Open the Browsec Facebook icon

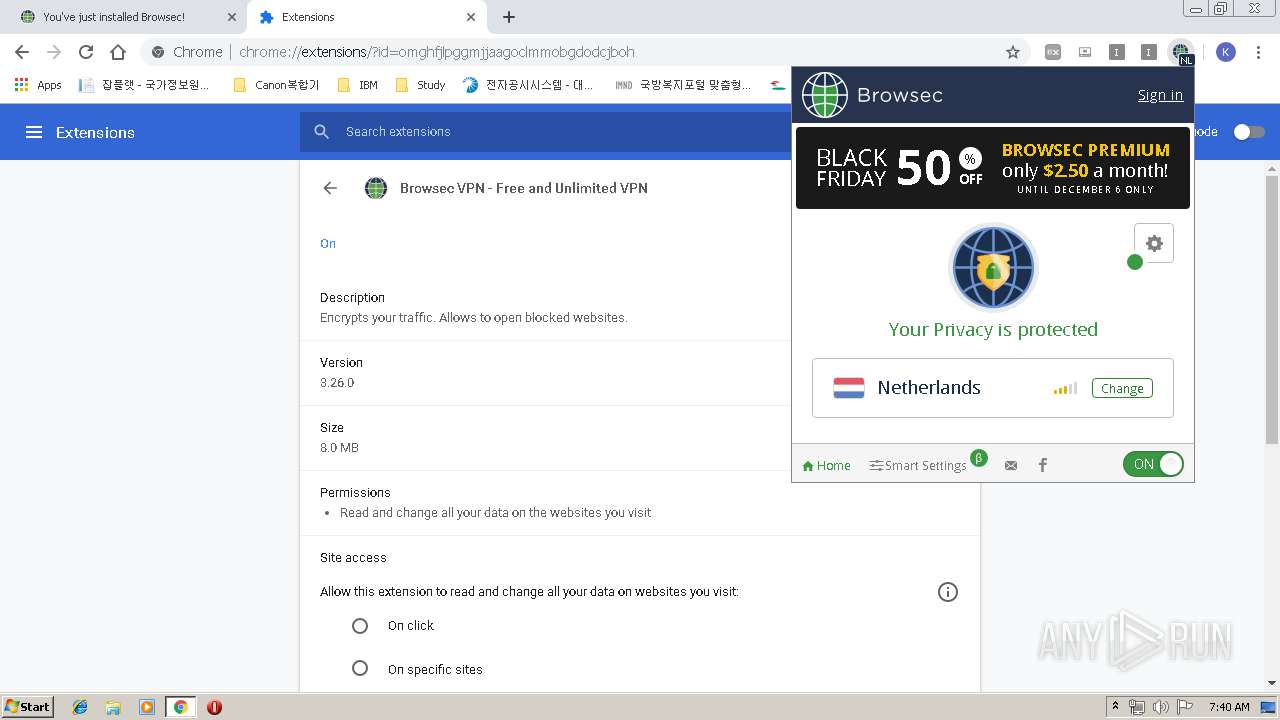1043,465
